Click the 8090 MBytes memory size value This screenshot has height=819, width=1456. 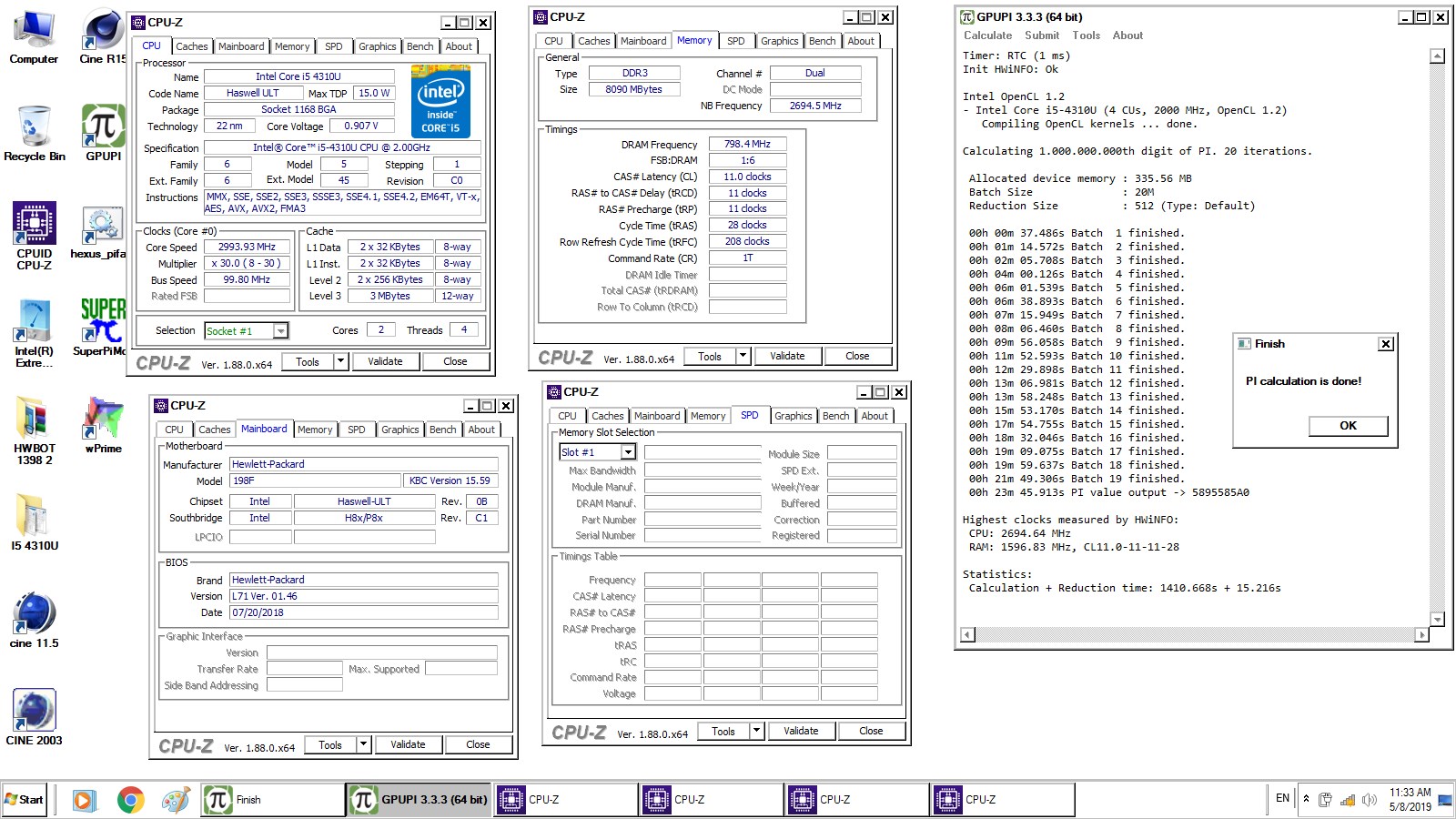click(x=634, y=89)
